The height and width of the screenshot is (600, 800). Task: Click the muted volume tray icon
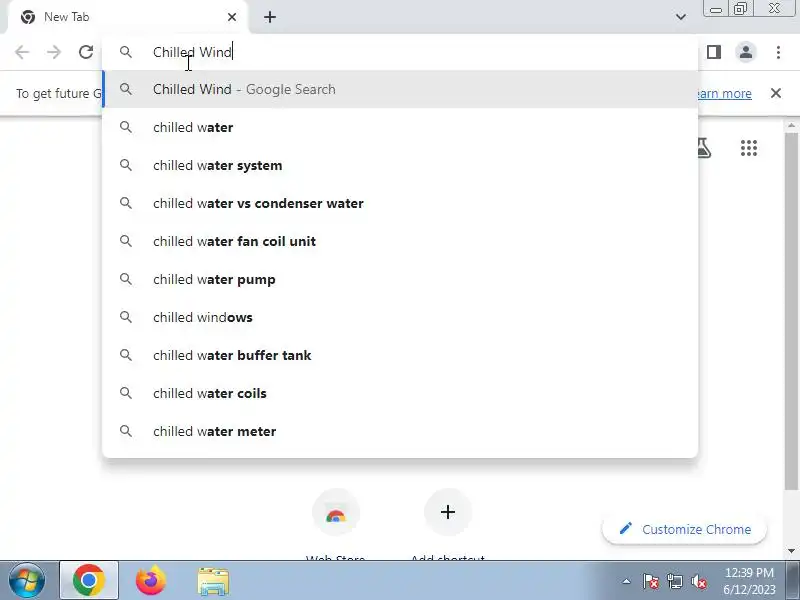coord(698,581)
